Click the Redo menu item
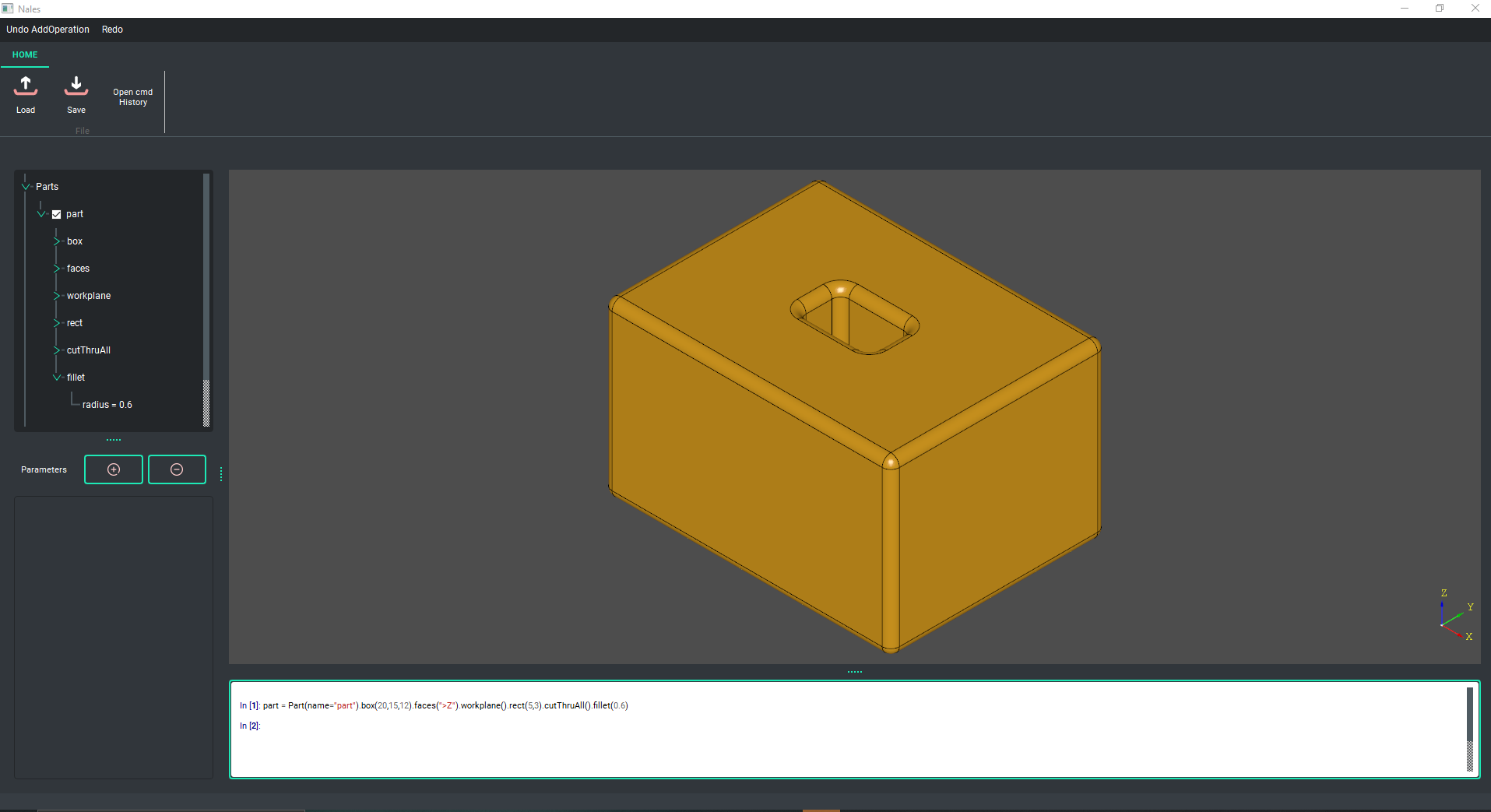Viewport: 1491px width, 812px height. coord(112,30)
